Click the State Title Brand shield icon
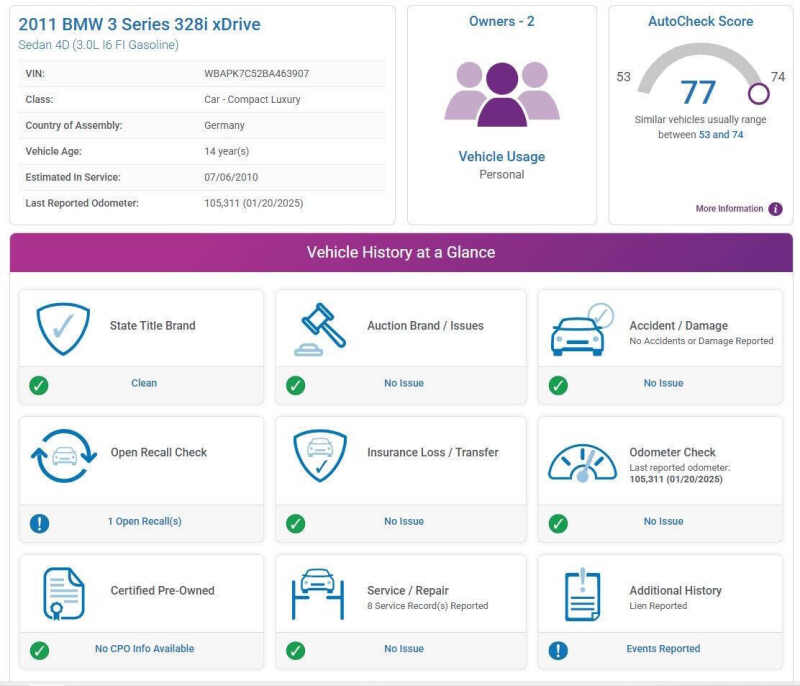This screenshot has width=800, height=686. (x=63, y=327)
